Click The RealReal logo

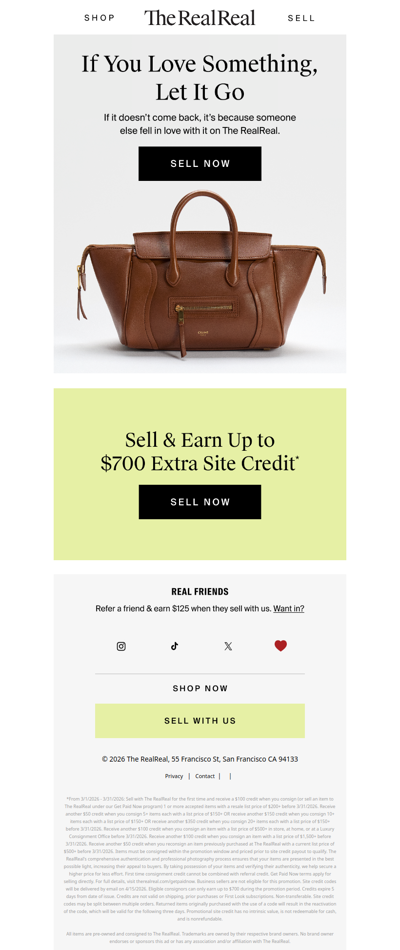(199, 18)
